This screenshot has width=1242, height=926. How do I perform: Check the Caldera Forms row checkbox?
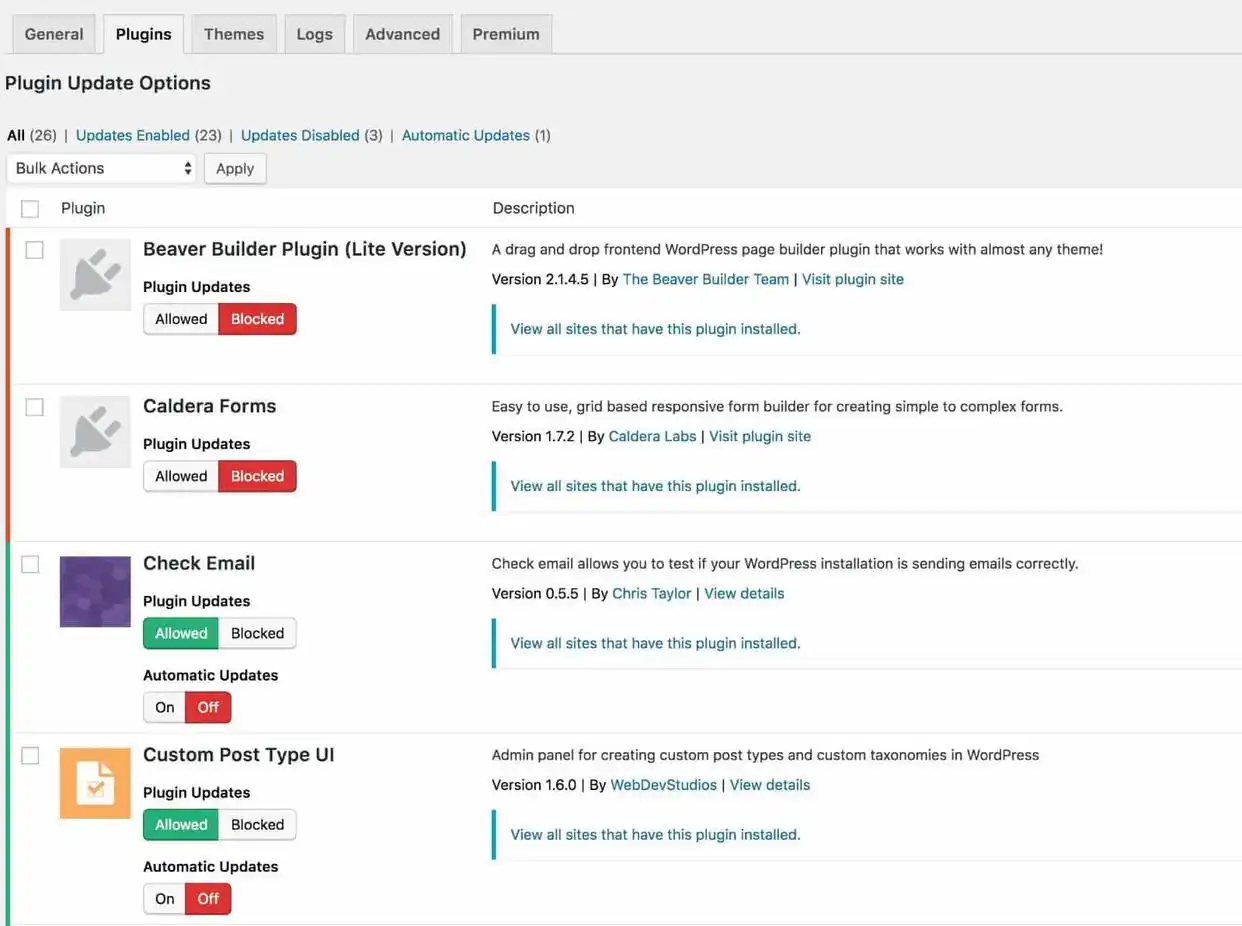pyautogui.click(x=34, y=407)
